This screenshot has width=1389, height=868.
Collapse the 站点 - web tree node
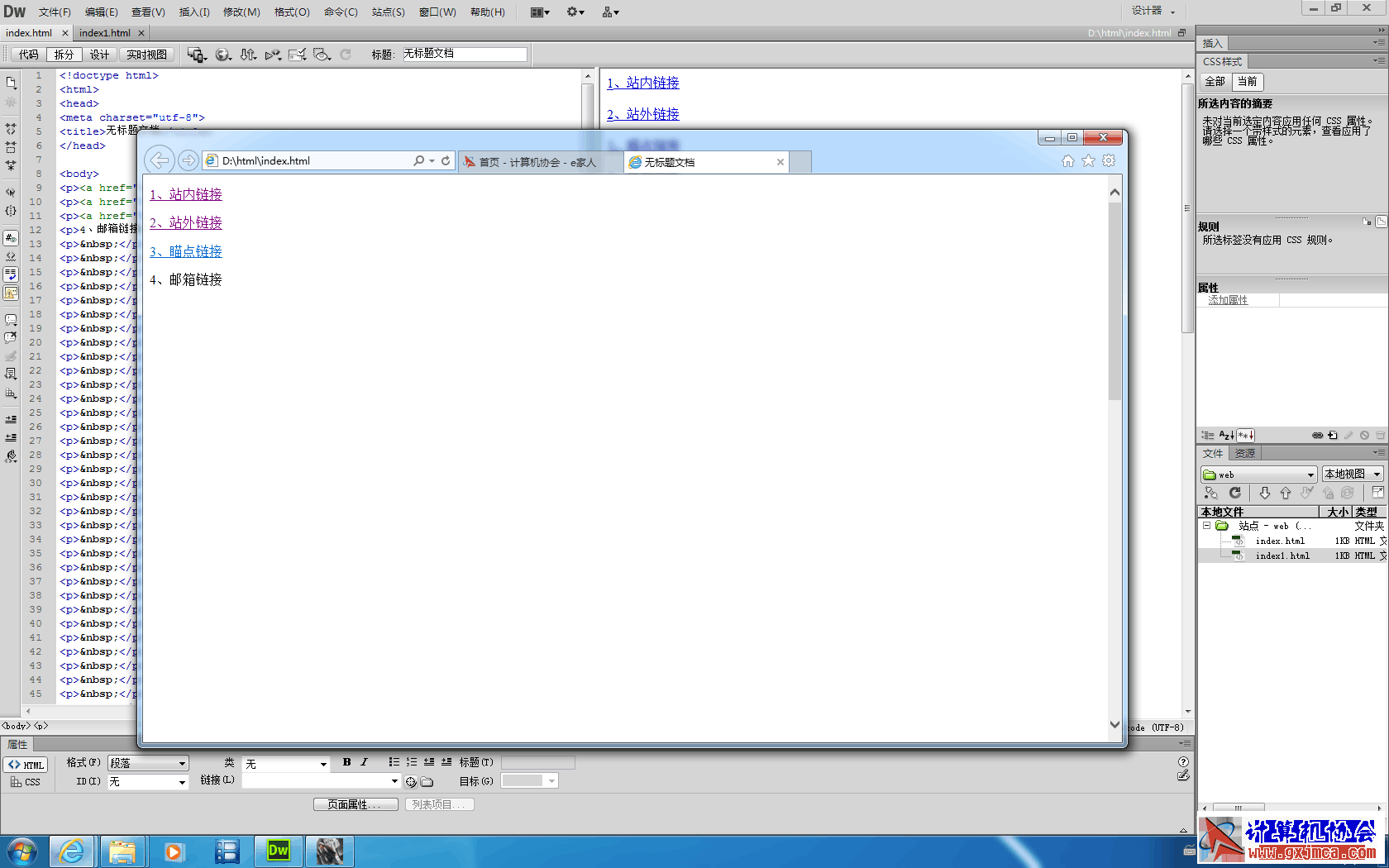pyautogui.click(x=1206, y=526)
